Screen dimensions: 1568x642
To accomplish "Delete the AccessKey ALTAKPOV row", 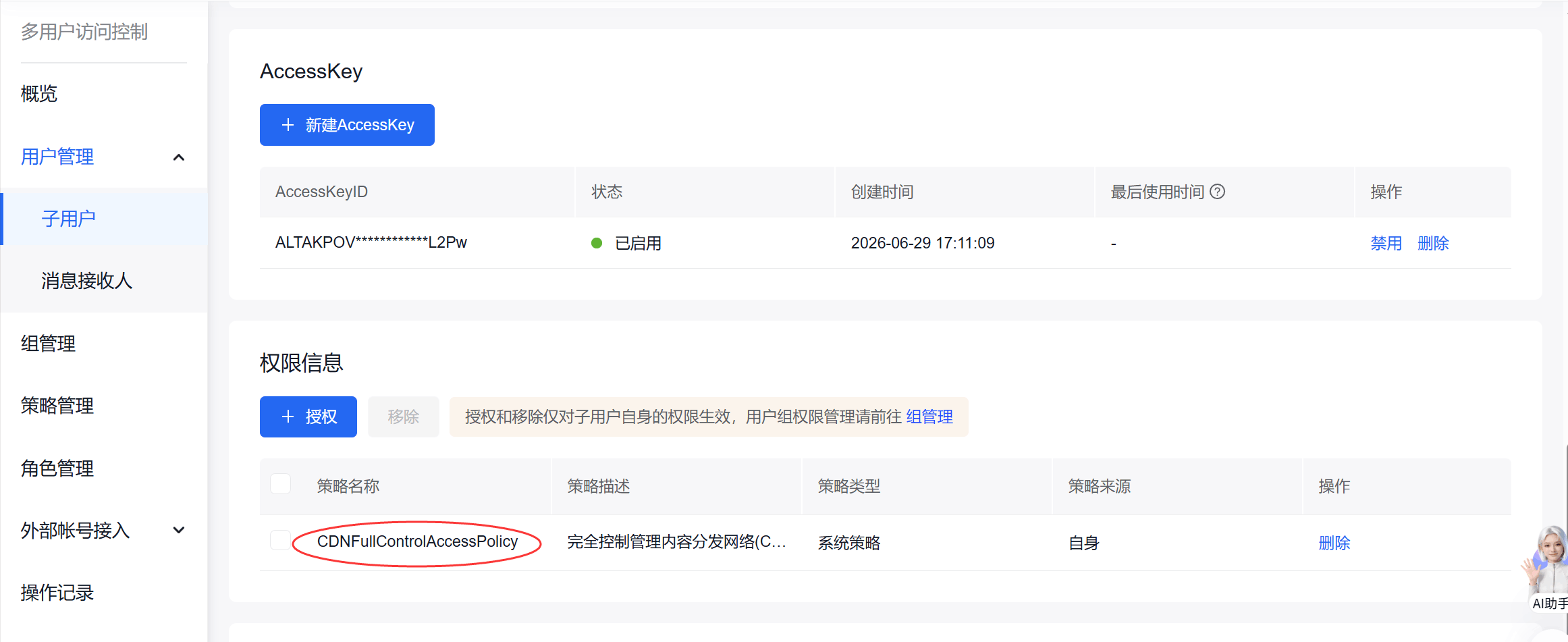I will coord(1433,243).
